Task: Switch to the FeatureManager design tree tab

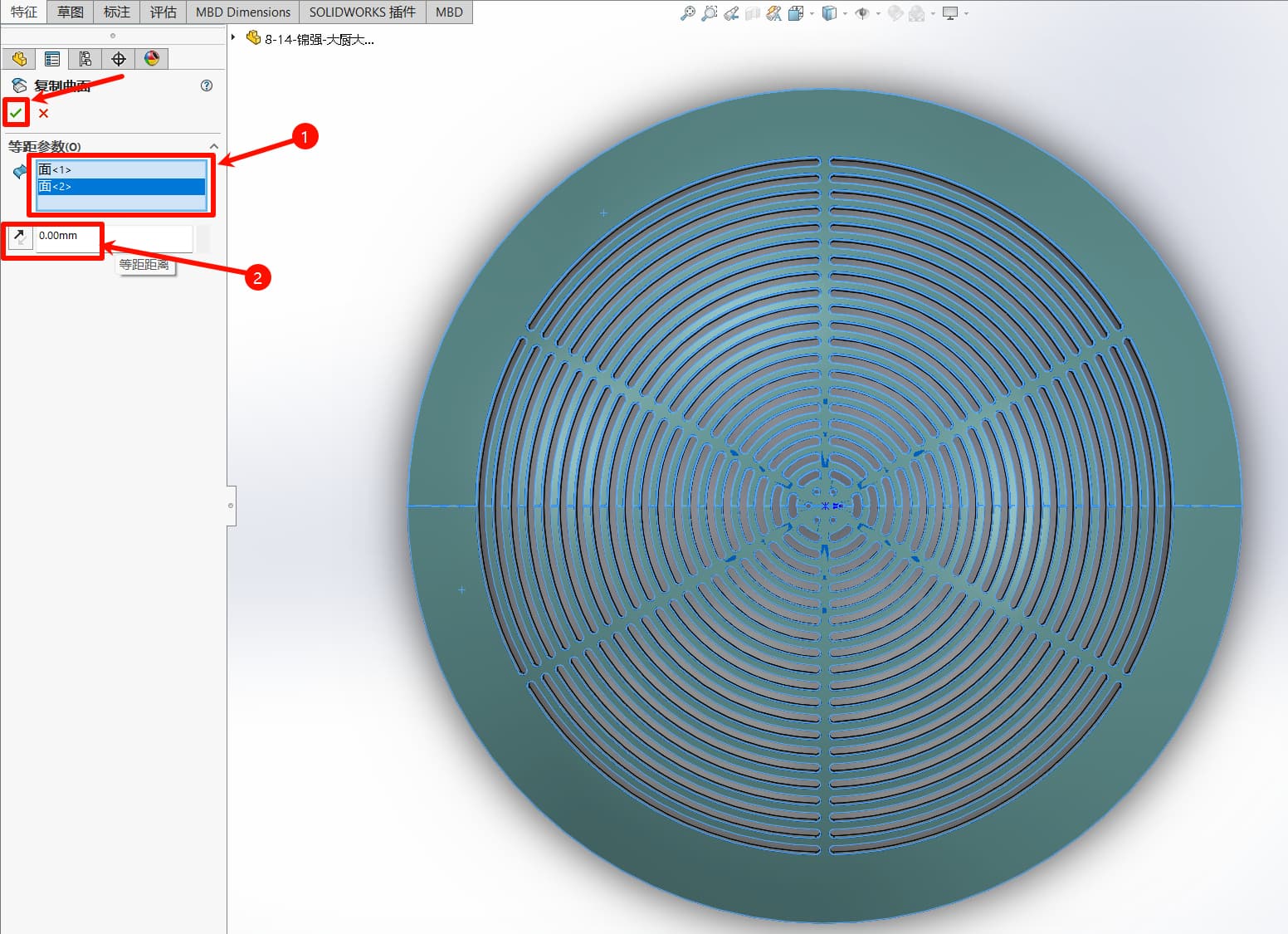Action: pos(19,58)
